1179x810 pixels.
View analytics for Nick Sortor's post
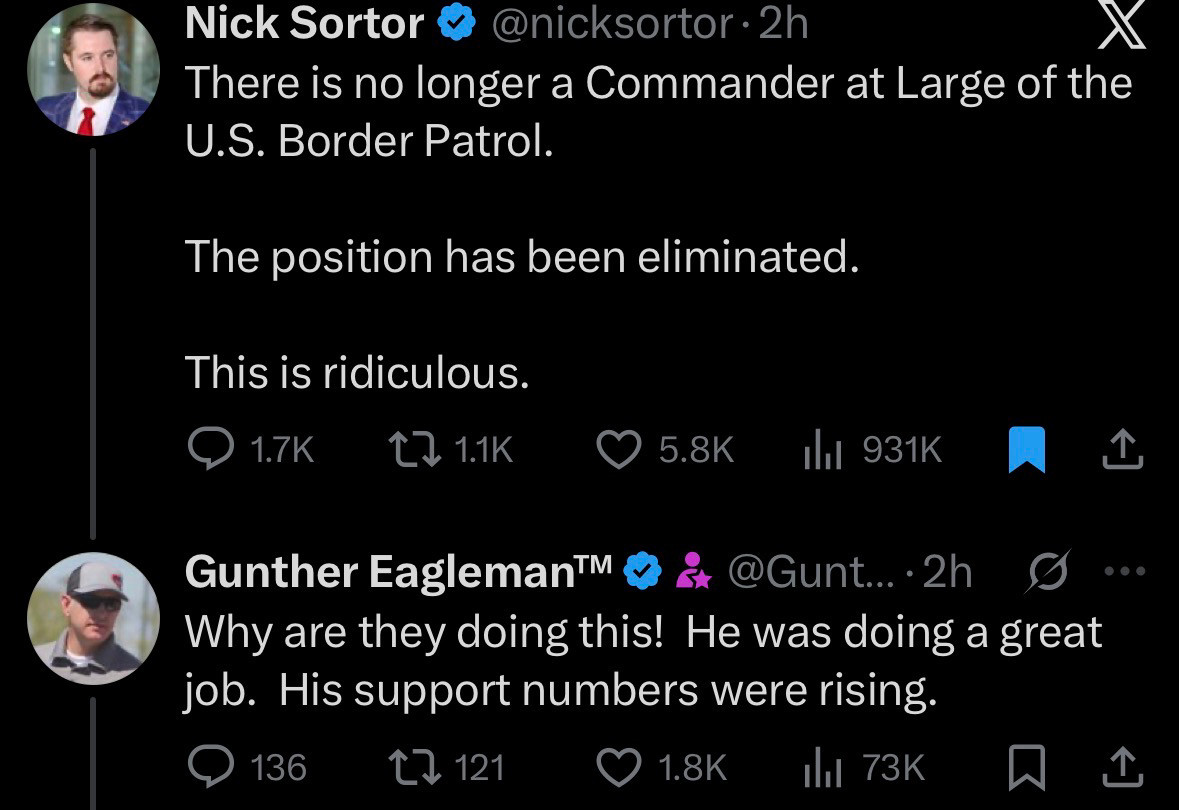coord(820,450)
